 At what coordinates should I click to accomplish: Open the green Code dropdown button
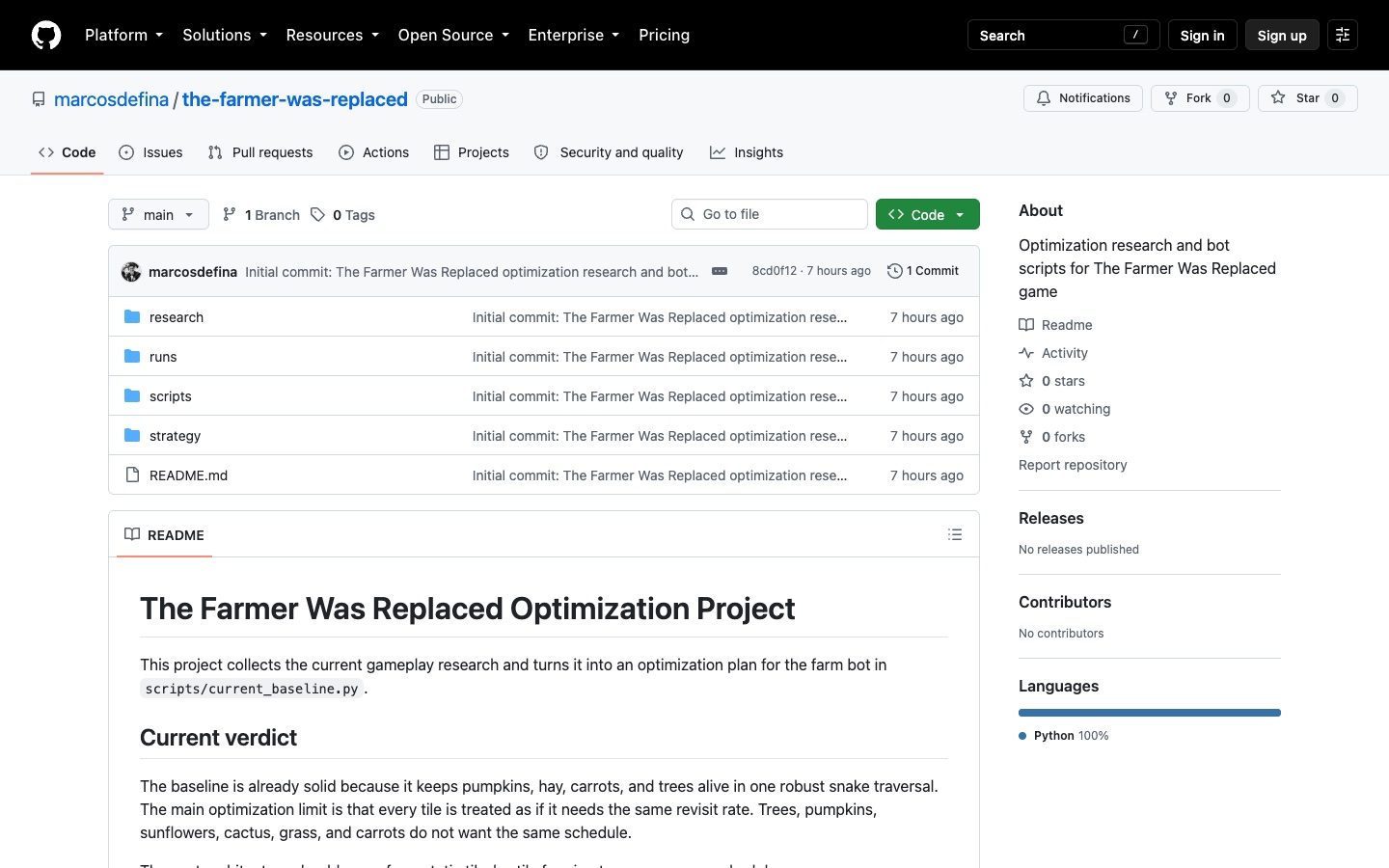tap(928, 214)
